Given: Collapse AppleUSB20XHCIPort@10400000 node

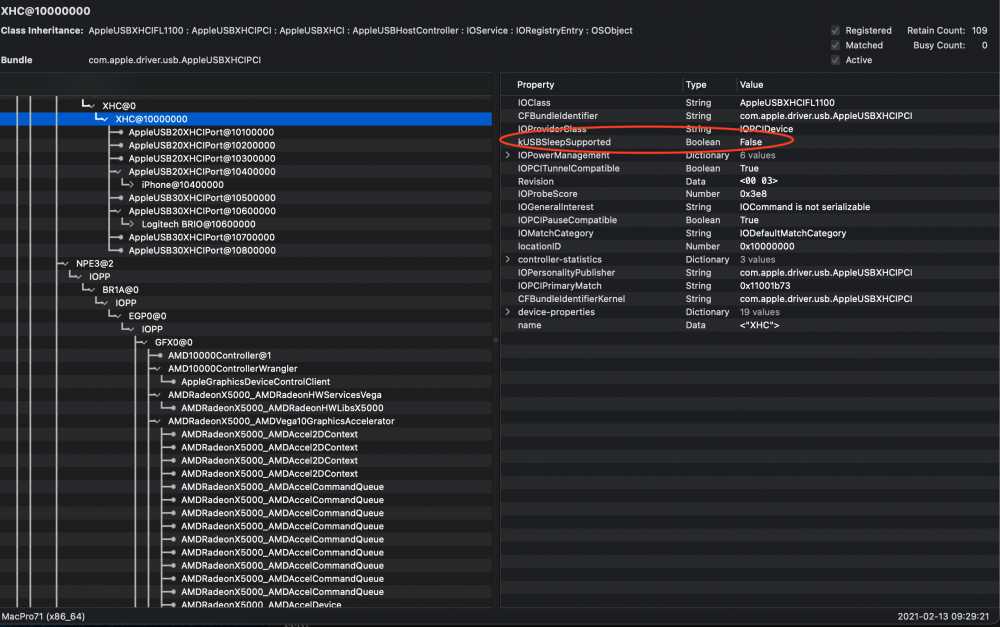Looking at the screenshot, I should [x=117, y=172].
